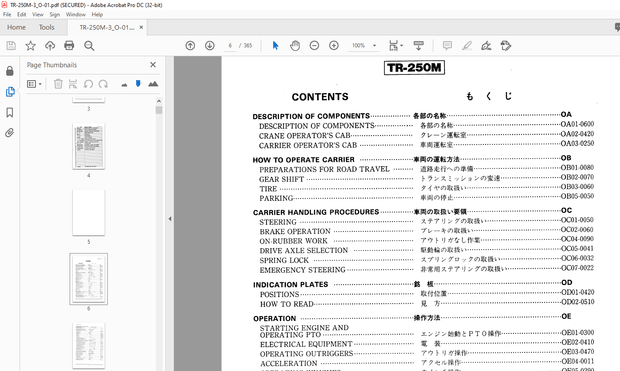The image size is (620, 371).
Task: Add a comment sticky note
Action: point(447,45)
